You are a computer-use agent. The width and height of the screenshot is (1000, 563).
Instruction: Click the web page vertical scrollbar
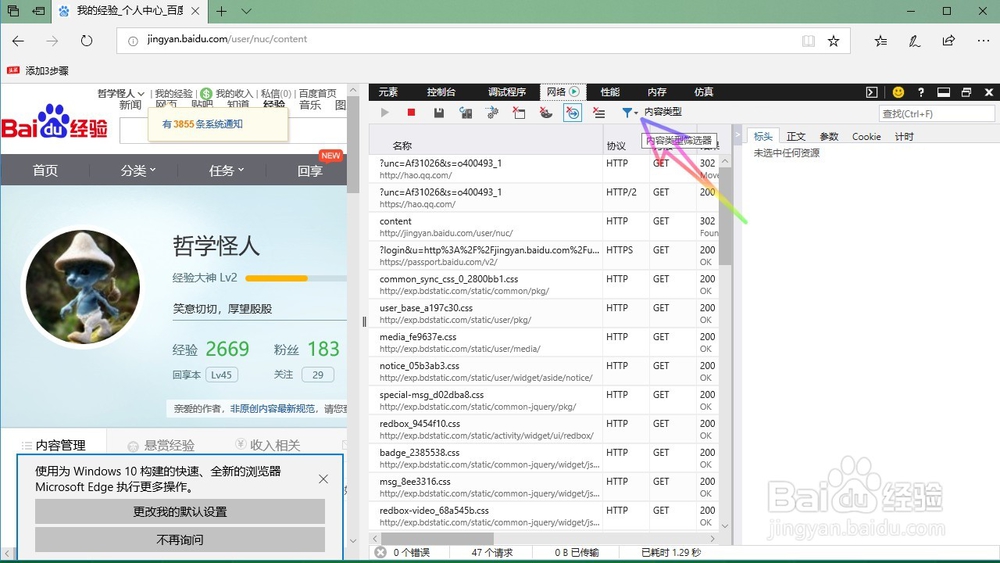[353, 144]
